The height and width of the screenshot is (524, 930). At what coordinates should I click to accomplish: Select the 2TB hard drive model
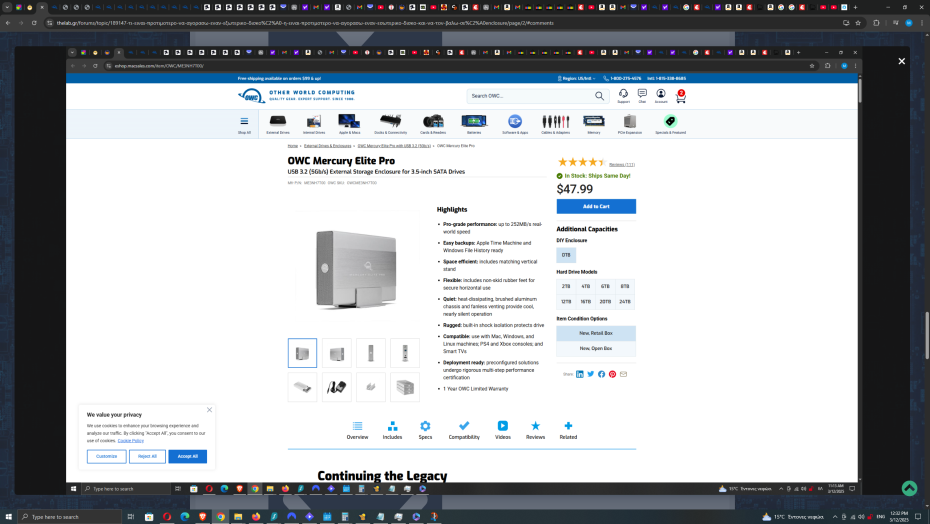566,286
